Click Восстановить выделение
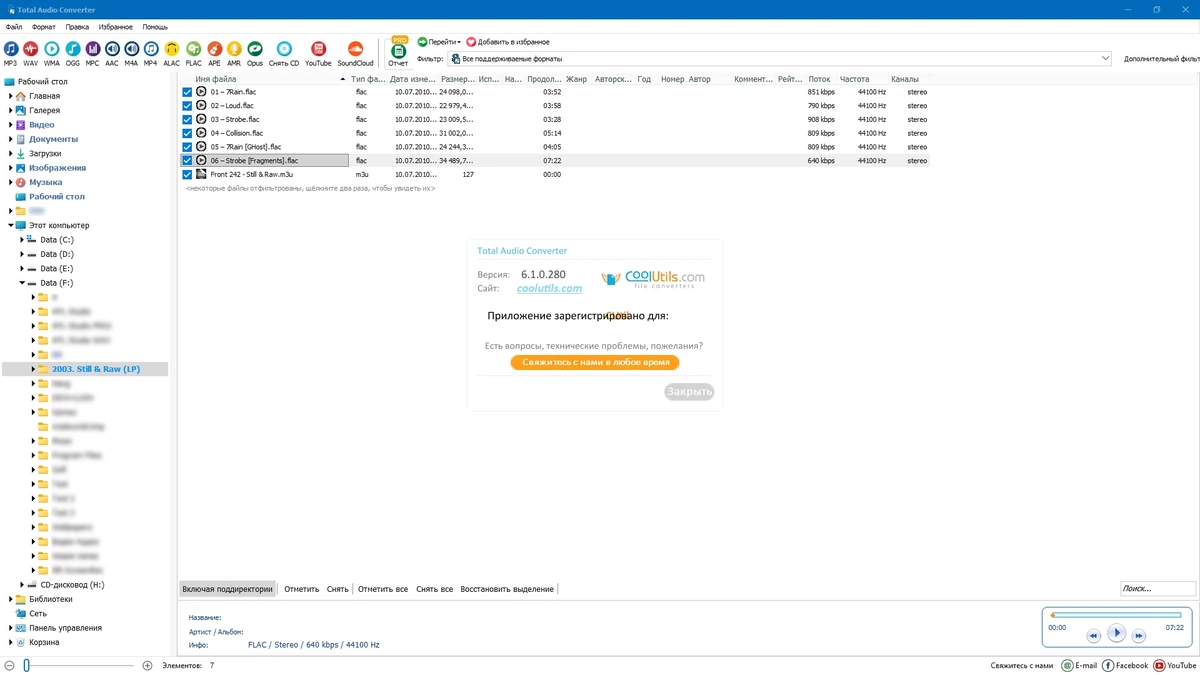The height and width of the screenshot is (675, 1200). pyautogui.click(x=507, y=589)
